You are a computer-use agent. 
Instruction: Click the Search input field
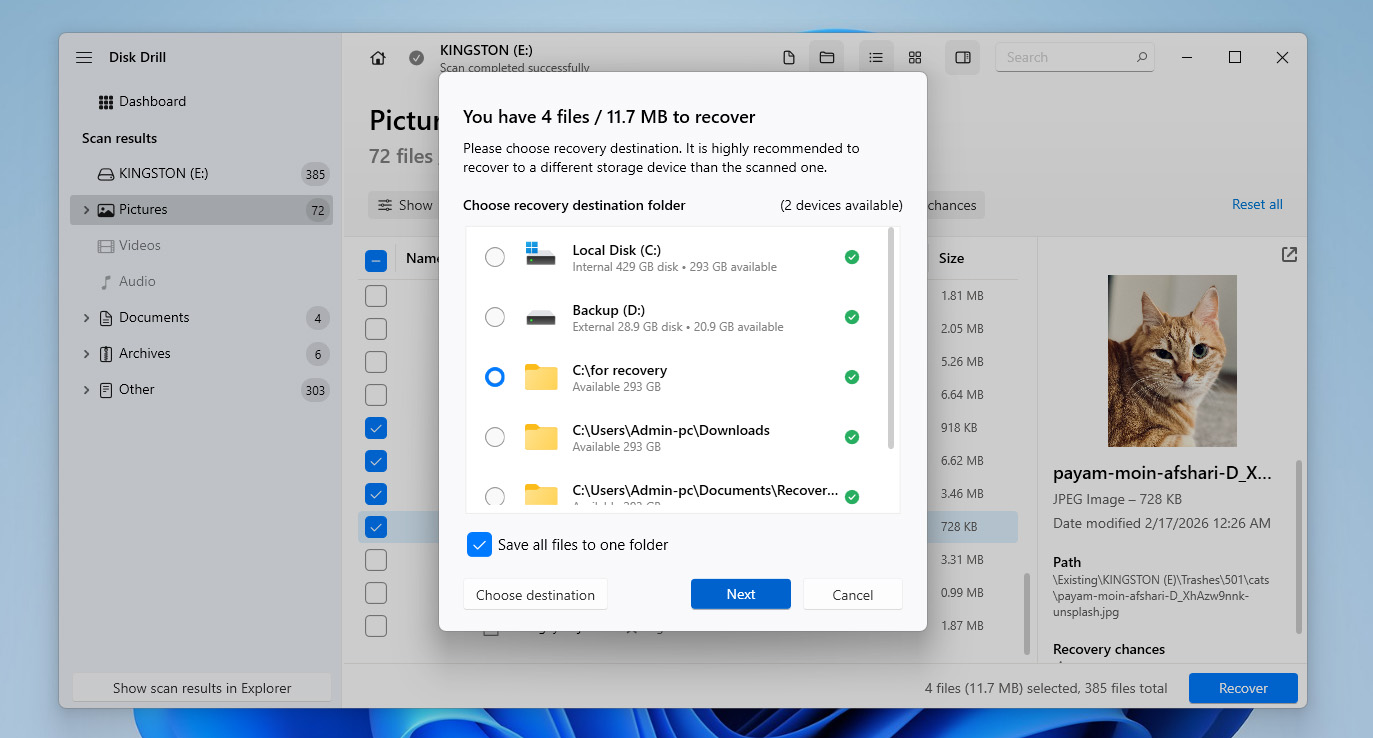coord(1068,58)
